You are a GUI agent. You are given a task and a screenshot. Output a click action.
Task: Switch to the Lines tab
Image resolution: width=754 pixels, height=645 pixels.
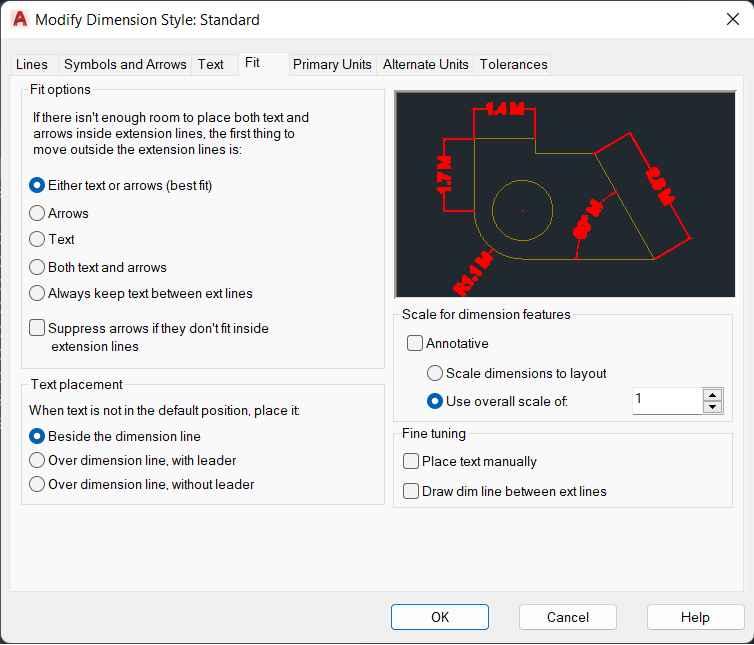[32, 64]
